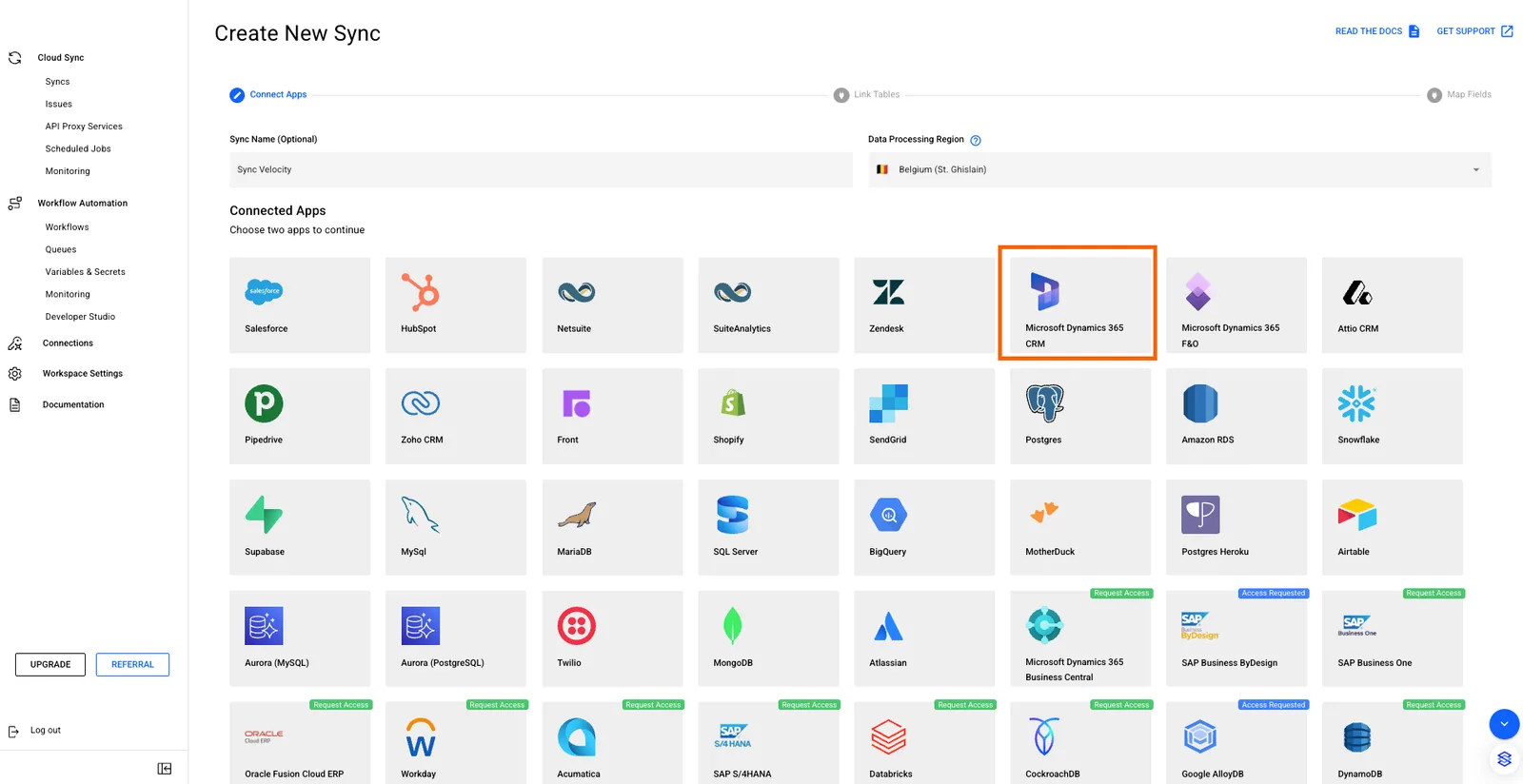Log out from the sidebar
The width and height of the screenshot is (1523, 784).
pos(35,731)
